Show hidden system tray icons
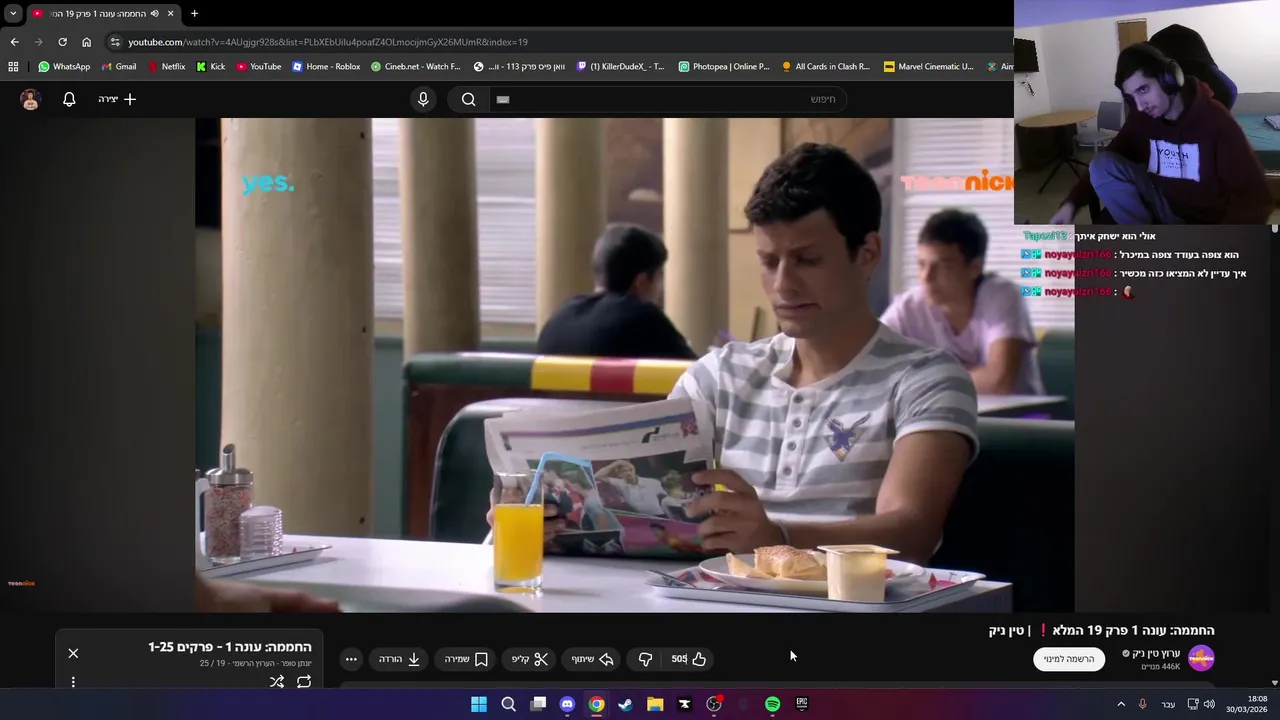Screen dimensions: 1280x720 (1121, 704)
